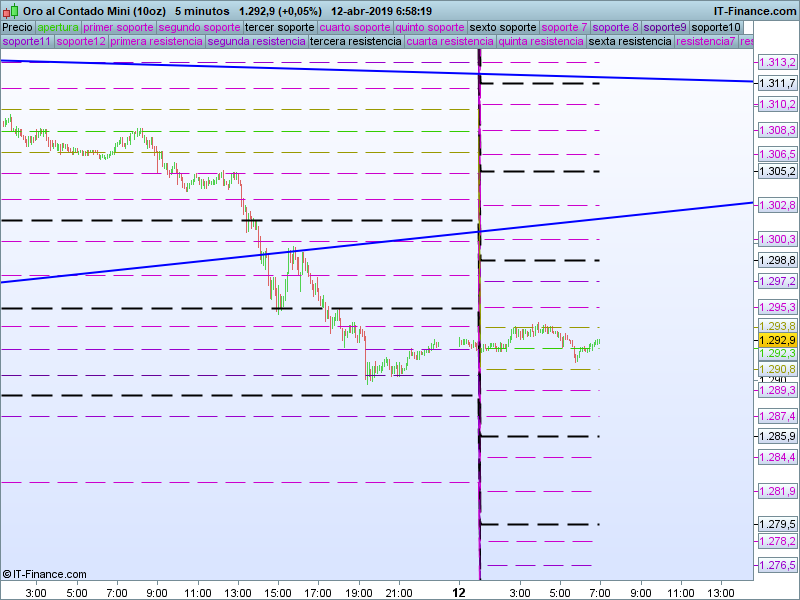Select the segunda resistencia label
Screen dimensions: 800x600
point(257,41)
